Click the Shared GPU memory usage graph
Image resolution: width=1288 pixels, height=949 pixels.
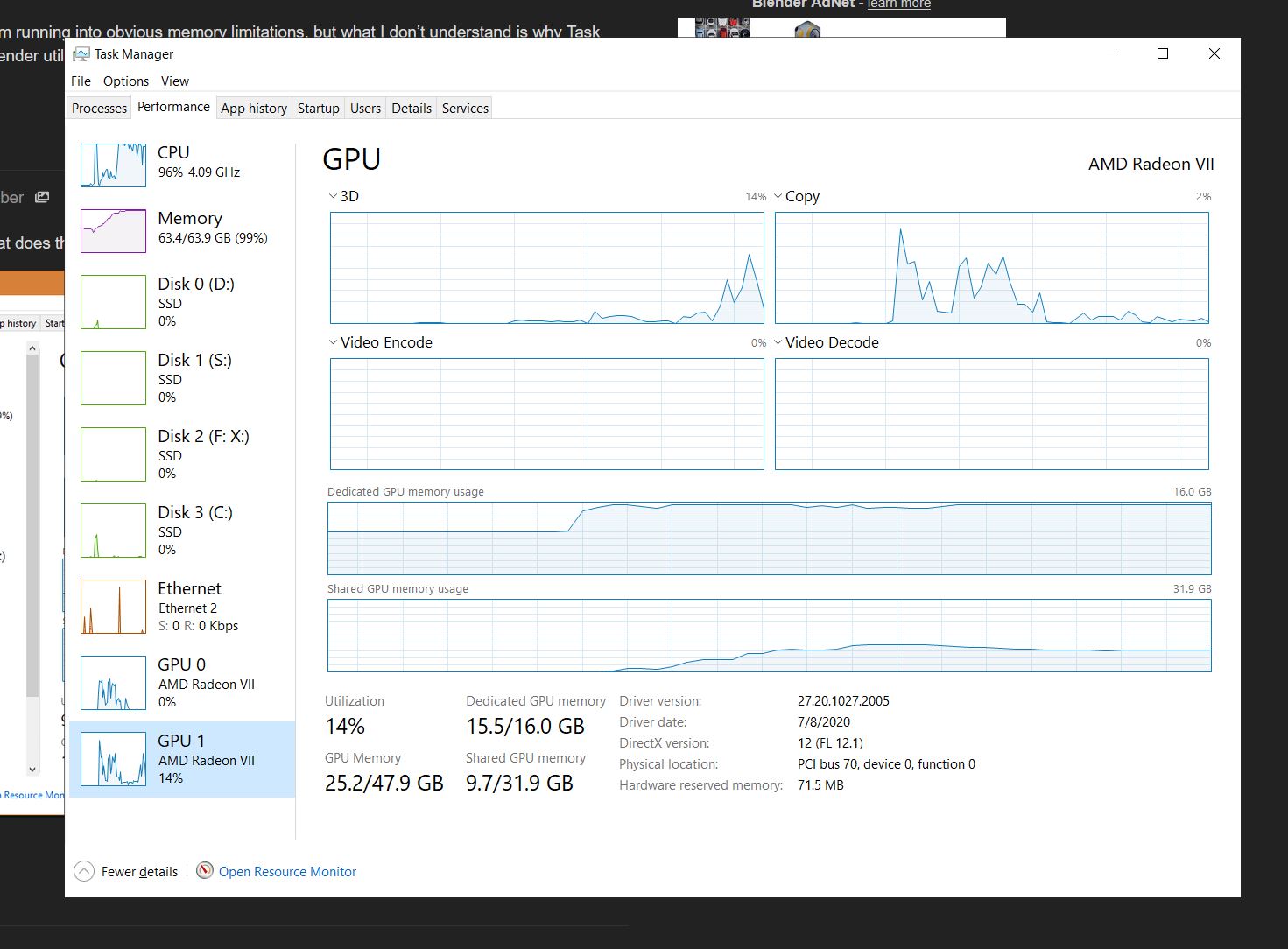click(770, 636)
